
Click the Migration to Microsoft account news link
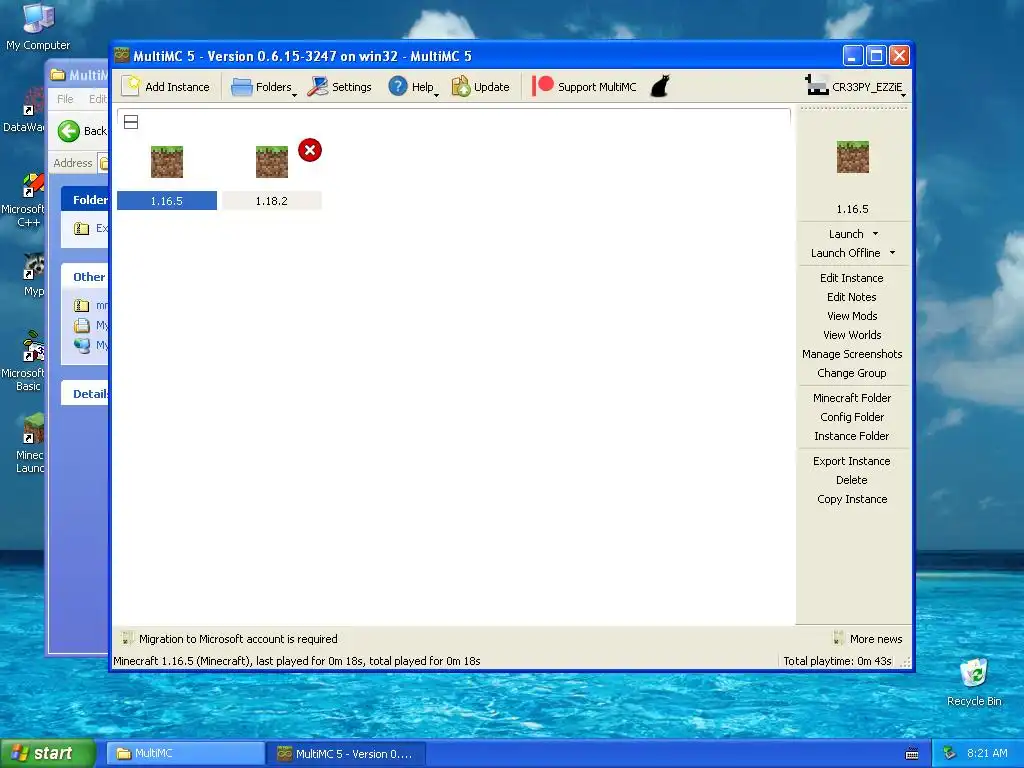[238, 639]
